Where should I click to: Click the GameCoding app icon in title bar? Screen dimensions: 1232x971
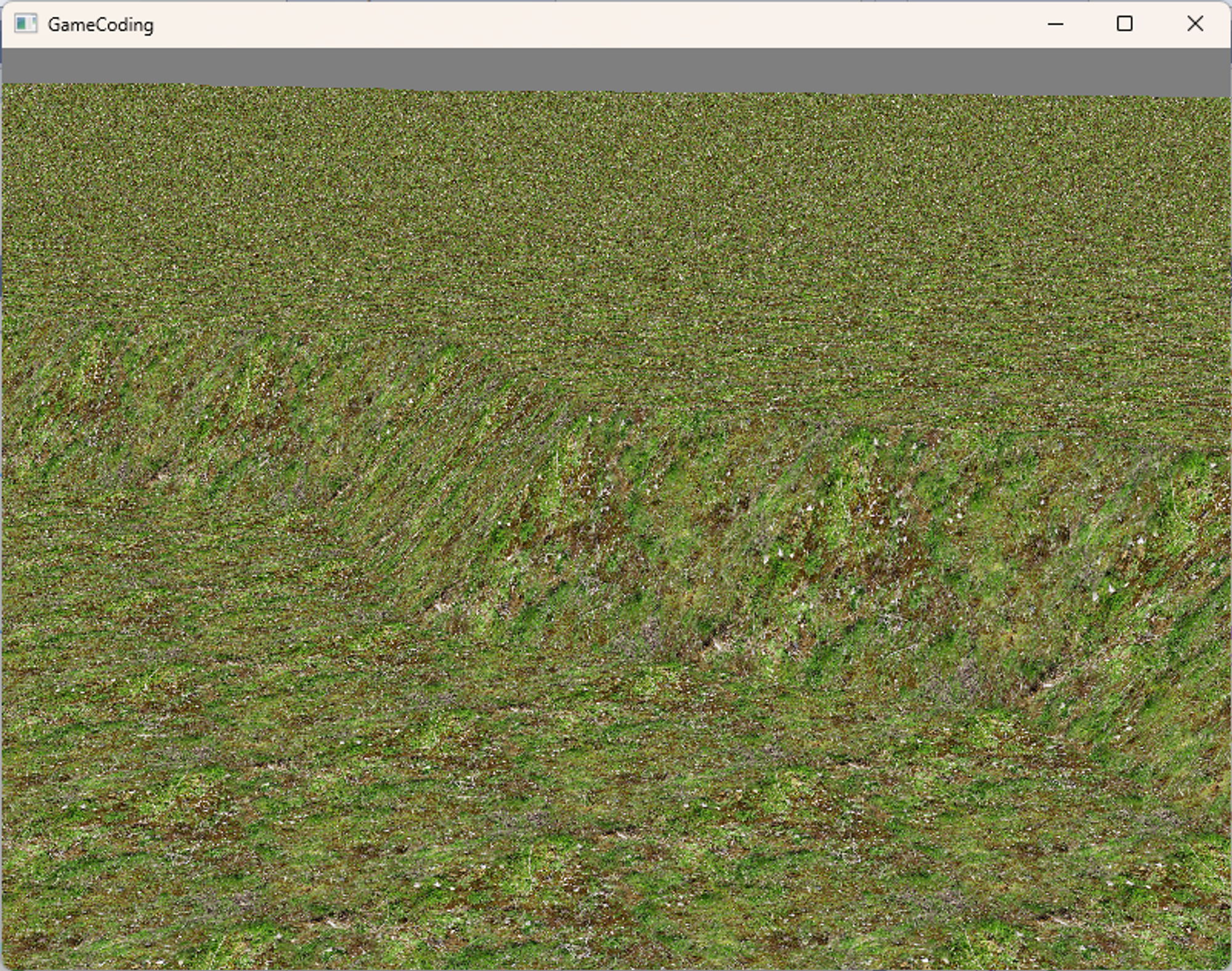click(25, 24)
